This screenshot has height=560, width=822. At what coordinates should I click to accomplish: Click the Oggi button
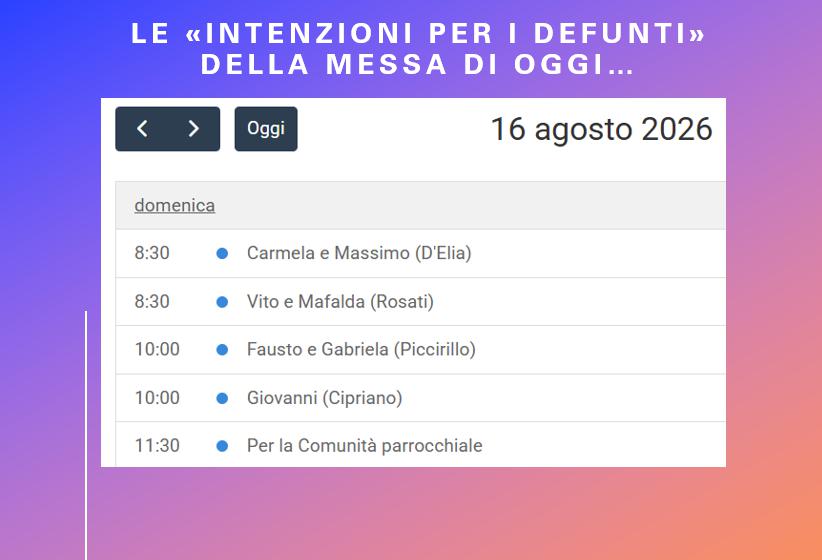tap(266, 129)
